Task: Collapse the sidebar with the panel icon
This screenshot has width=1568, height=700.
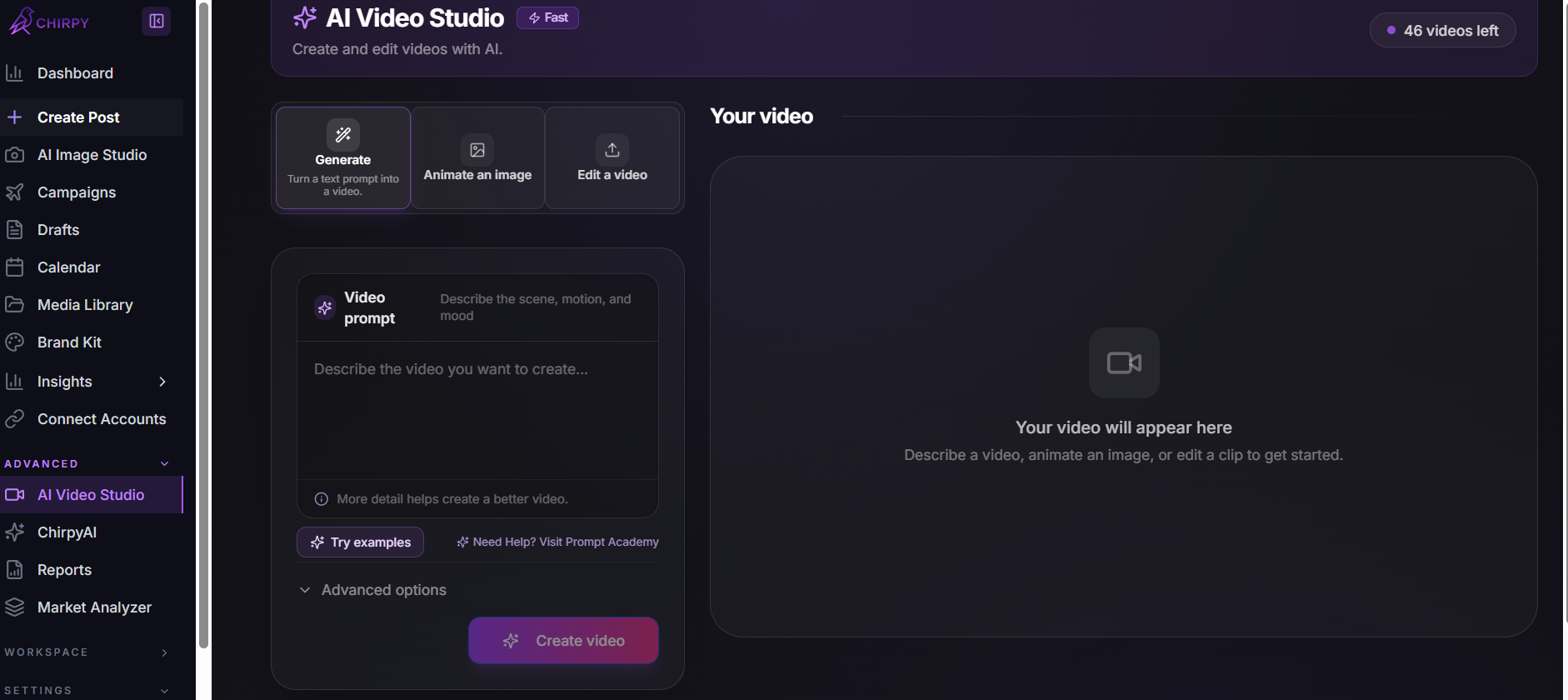Action: tap(157, 21)
